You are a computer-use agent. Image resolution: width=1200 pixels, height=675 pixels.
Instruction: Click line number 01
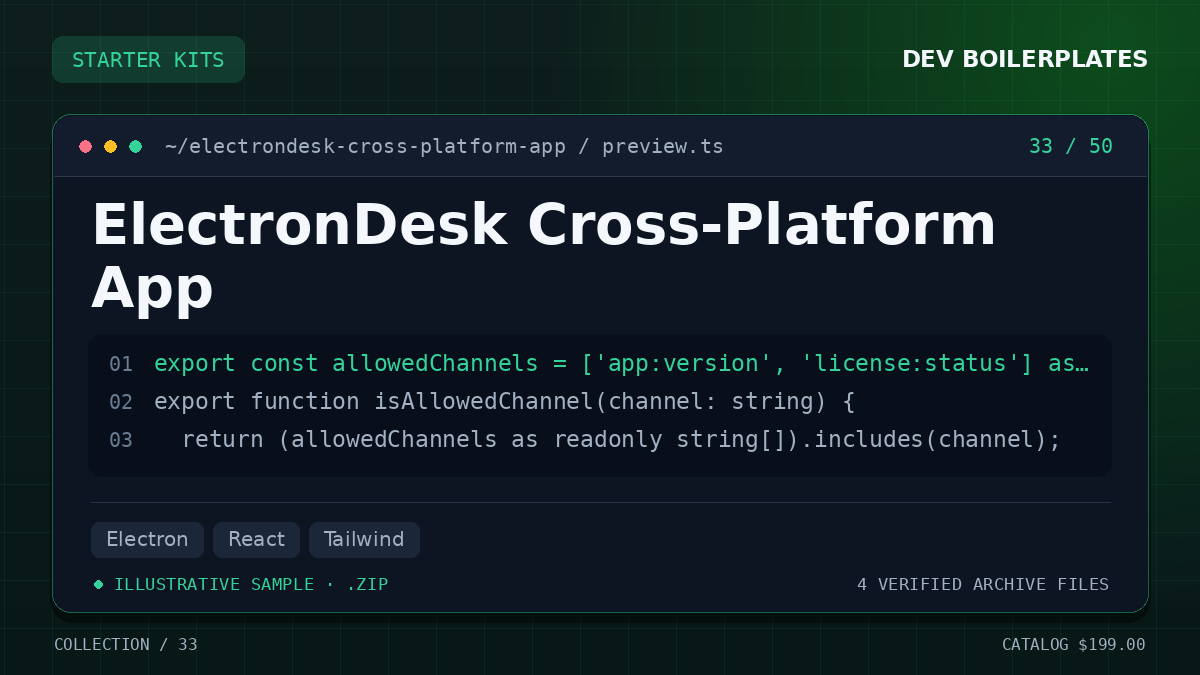(121, 364)
